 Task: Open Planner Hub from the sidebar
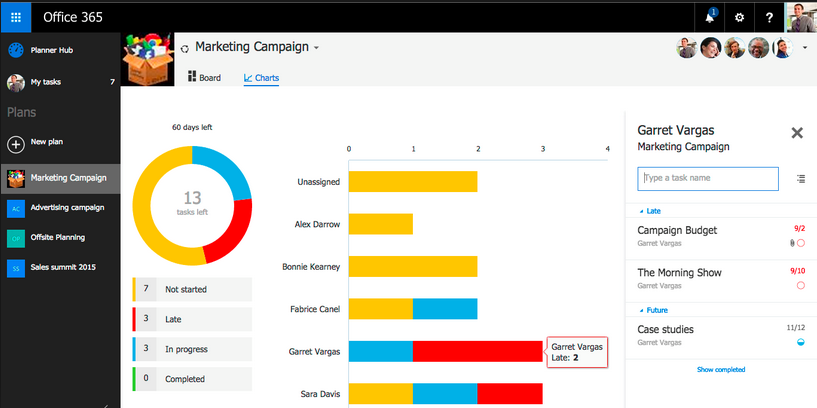50,50
